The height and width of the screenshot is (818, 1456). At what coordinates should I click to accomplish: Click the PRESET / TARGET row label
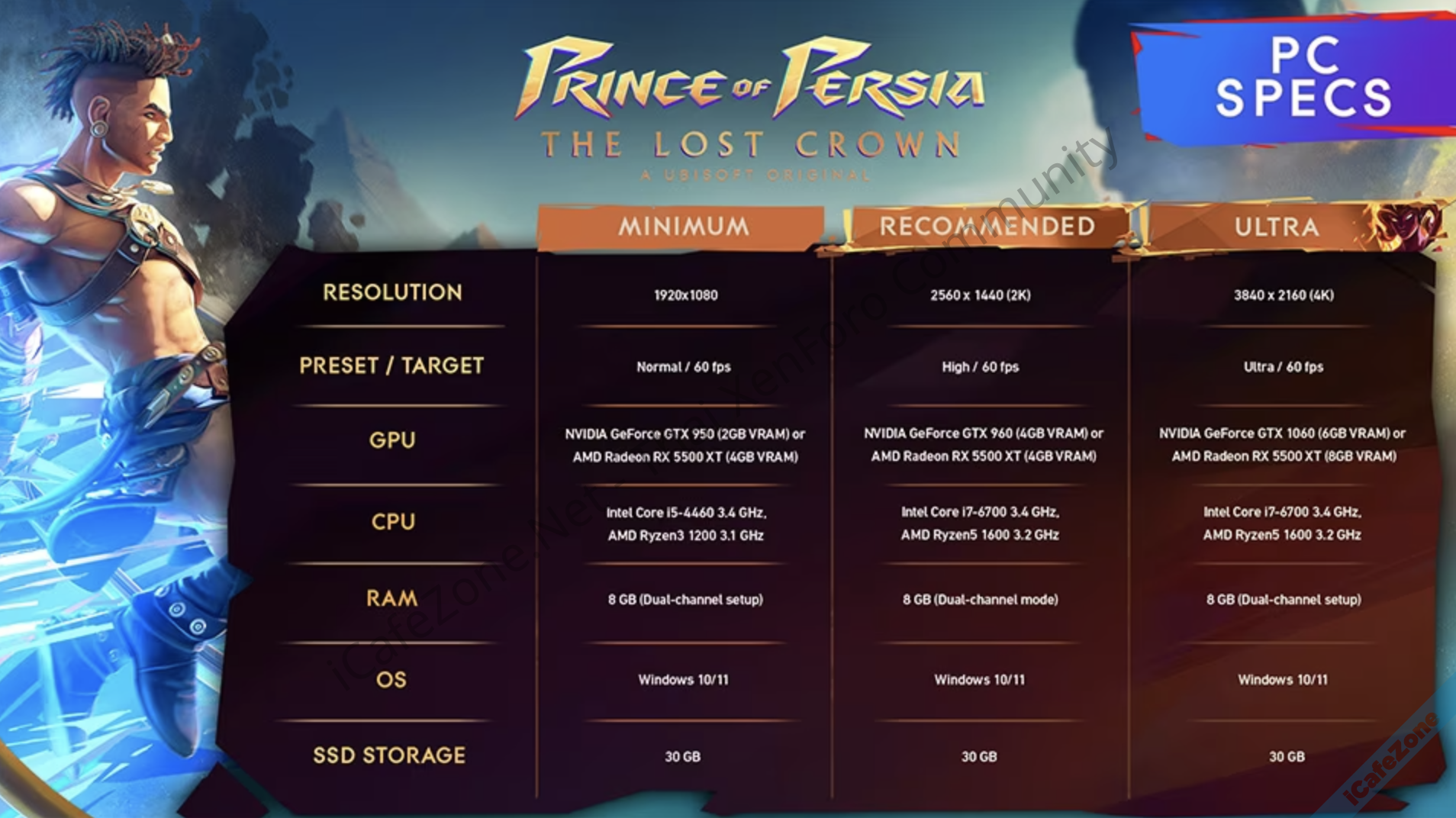391,366
